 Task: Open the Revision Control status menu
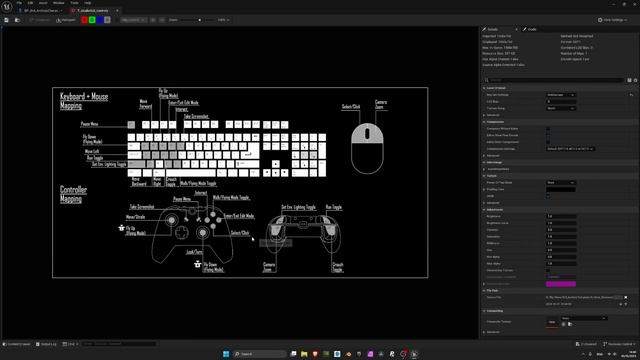[x=619, y=344]
